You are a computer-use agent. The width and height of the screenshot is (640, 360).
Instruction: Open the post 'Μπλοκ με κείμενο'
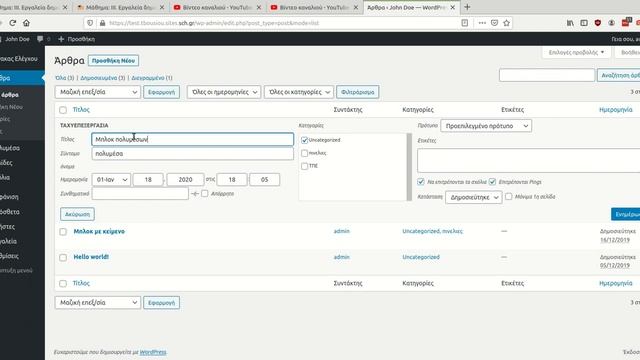click(x=99, y=231)
